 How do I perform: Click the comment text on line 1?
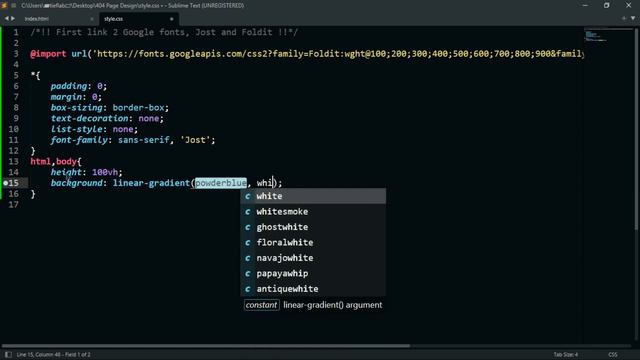pyautogui.click(x=164, y=32)
